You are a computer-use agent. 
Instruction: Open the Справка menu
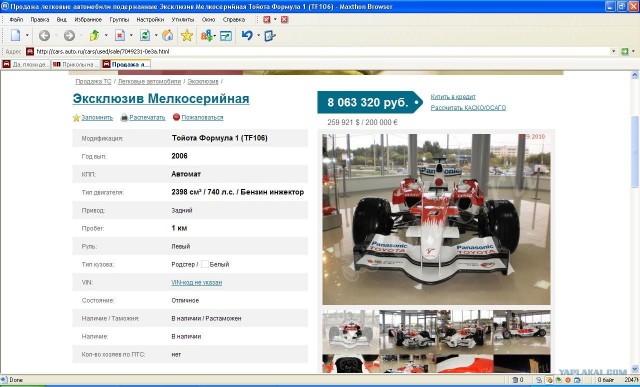pos(234,20)
